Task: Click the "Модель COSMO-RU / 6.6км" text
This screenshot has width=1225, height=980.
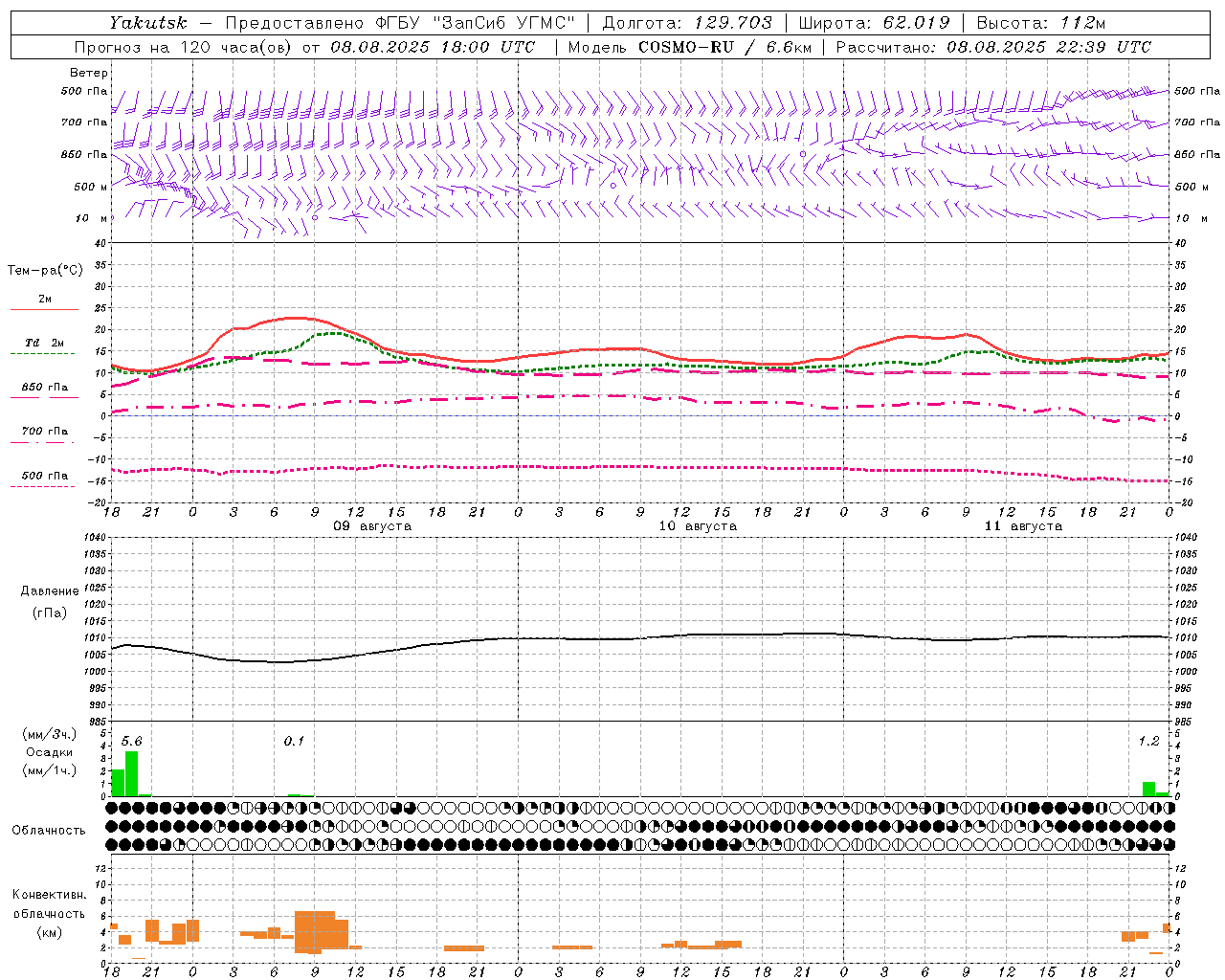Action: click(689, 47)
